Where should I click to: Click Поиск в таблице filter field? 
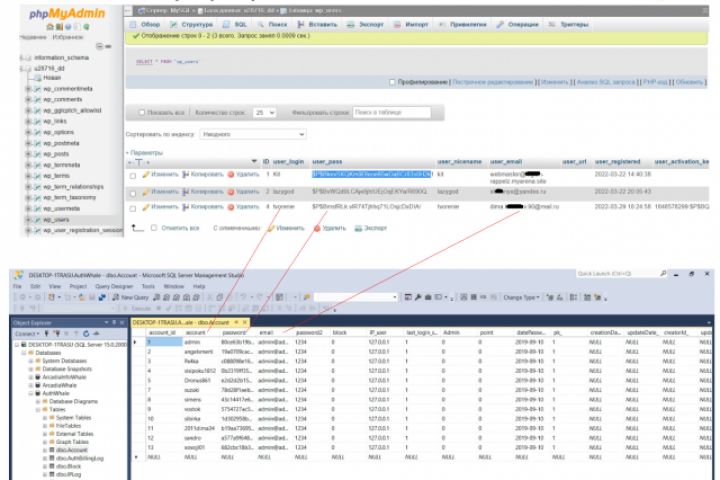[x=392, y=113]
